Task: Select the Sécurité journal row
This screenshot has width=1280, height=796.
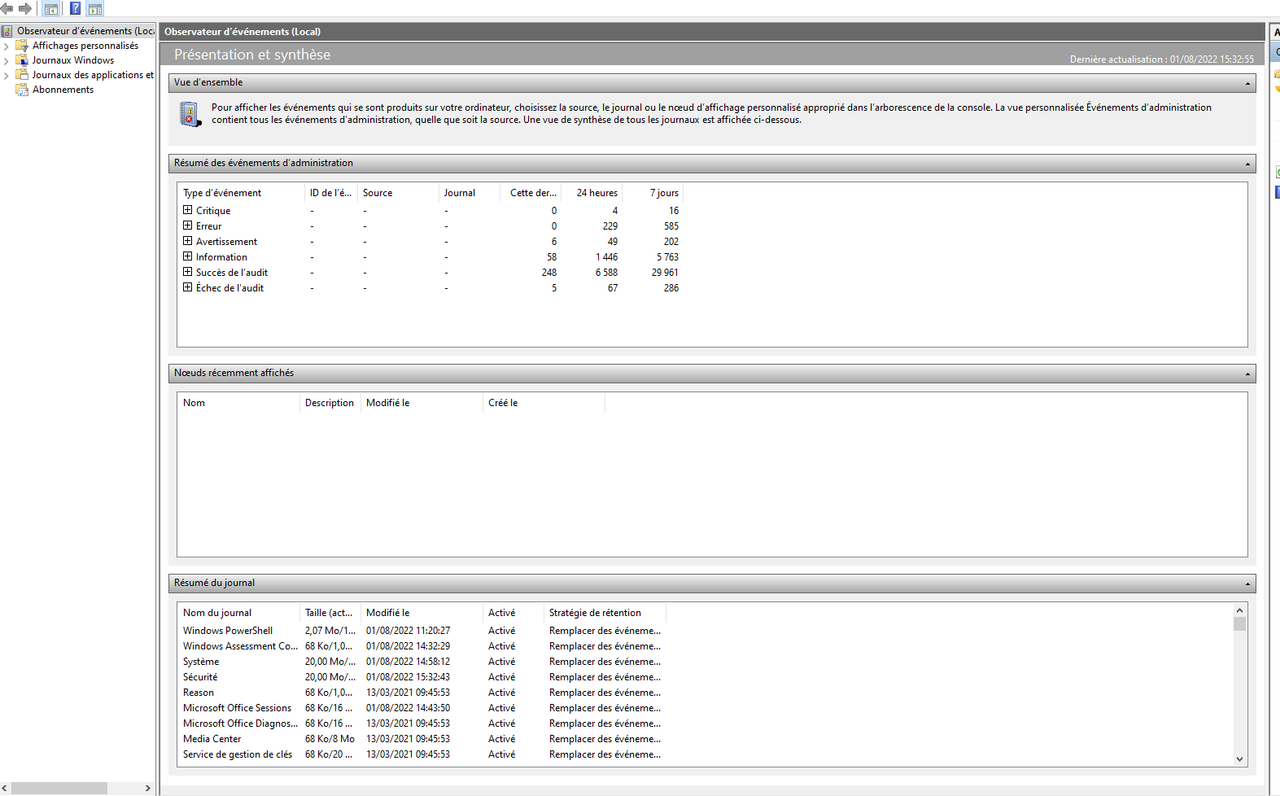Action: 422,677
